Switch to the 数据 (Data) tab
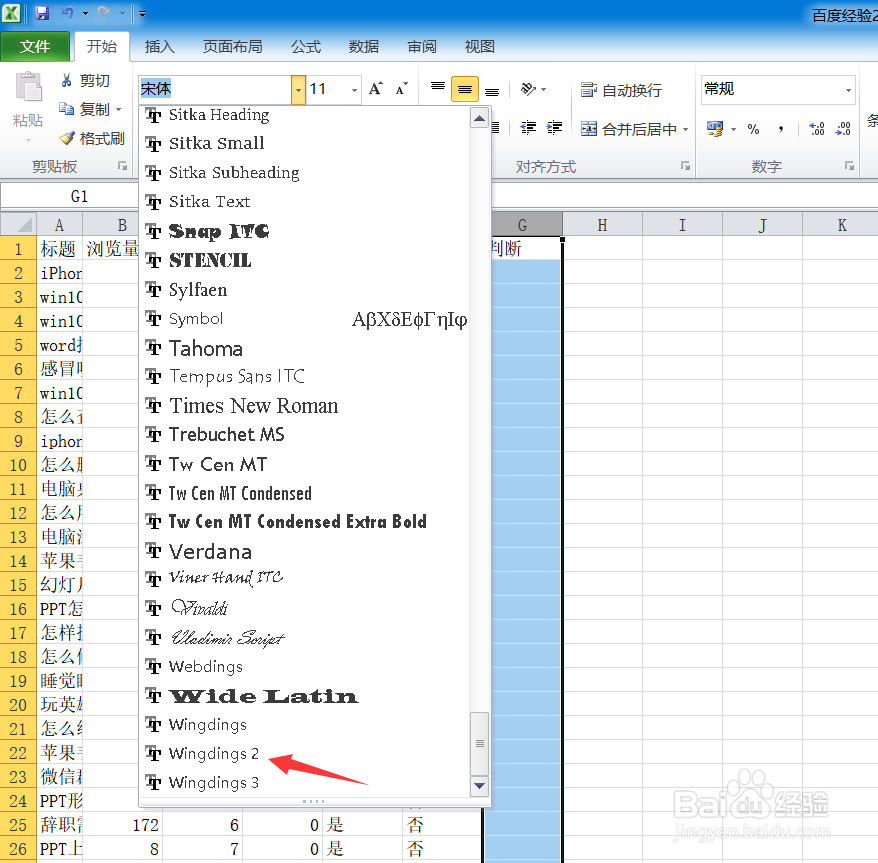Viewport: 878px width, 863px height. tap(364, 46)
